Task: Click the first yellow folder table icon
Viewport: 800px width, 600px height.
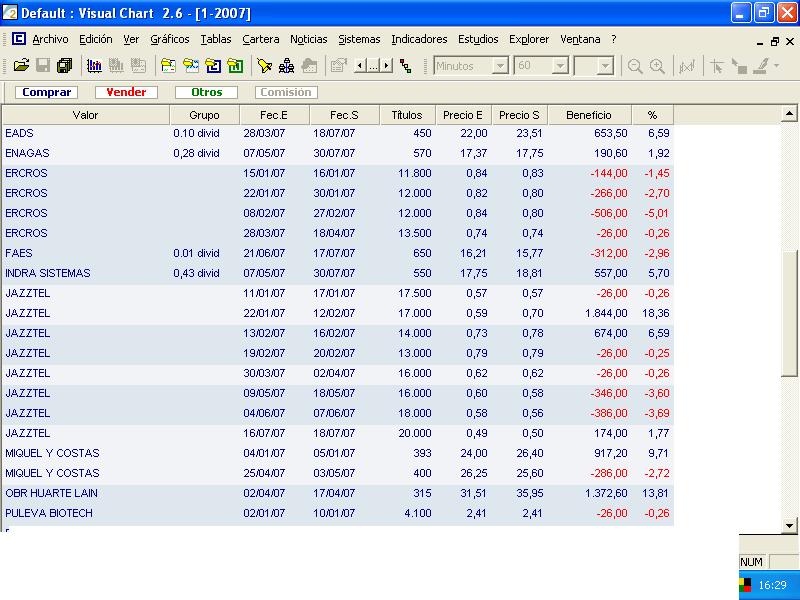Action: [x=168, y=66]
